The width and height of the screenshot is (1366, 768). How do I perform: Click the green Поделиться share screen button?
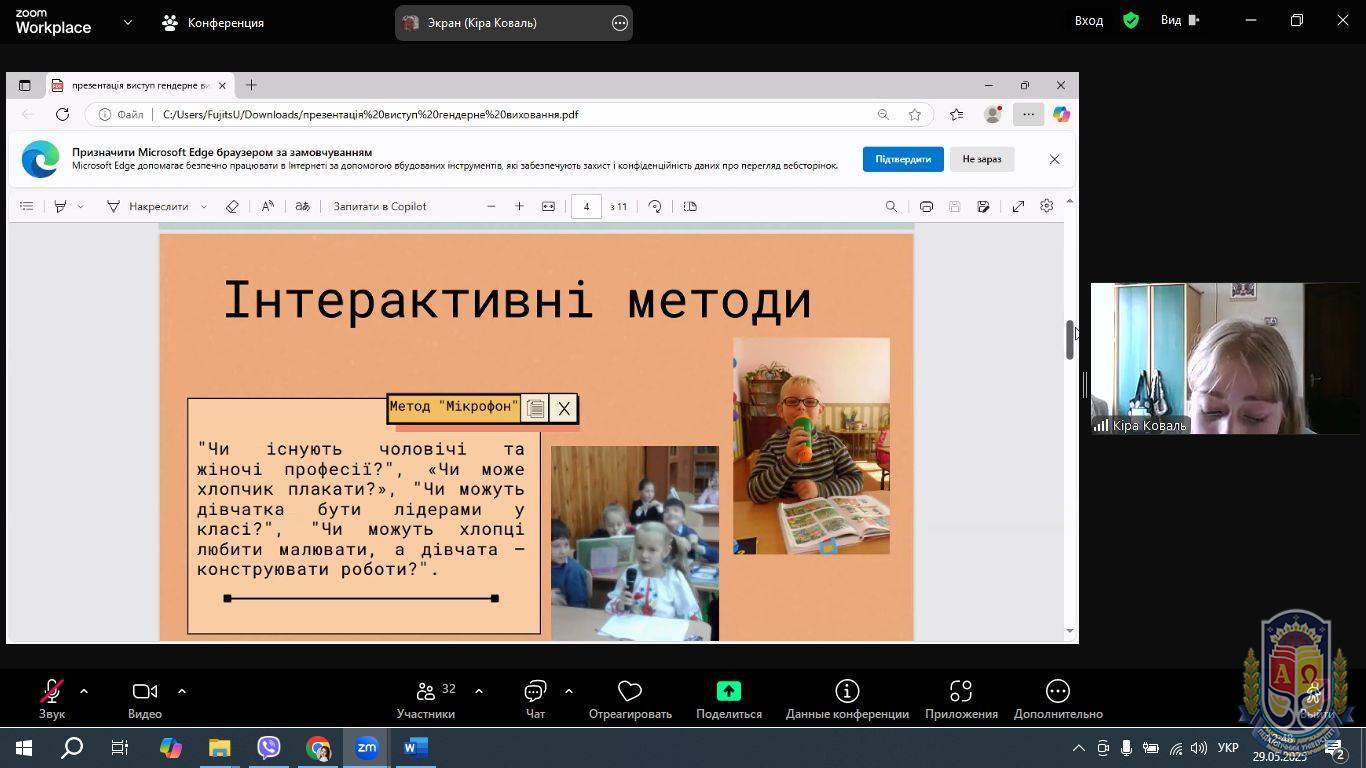click(x=729, y=699)
